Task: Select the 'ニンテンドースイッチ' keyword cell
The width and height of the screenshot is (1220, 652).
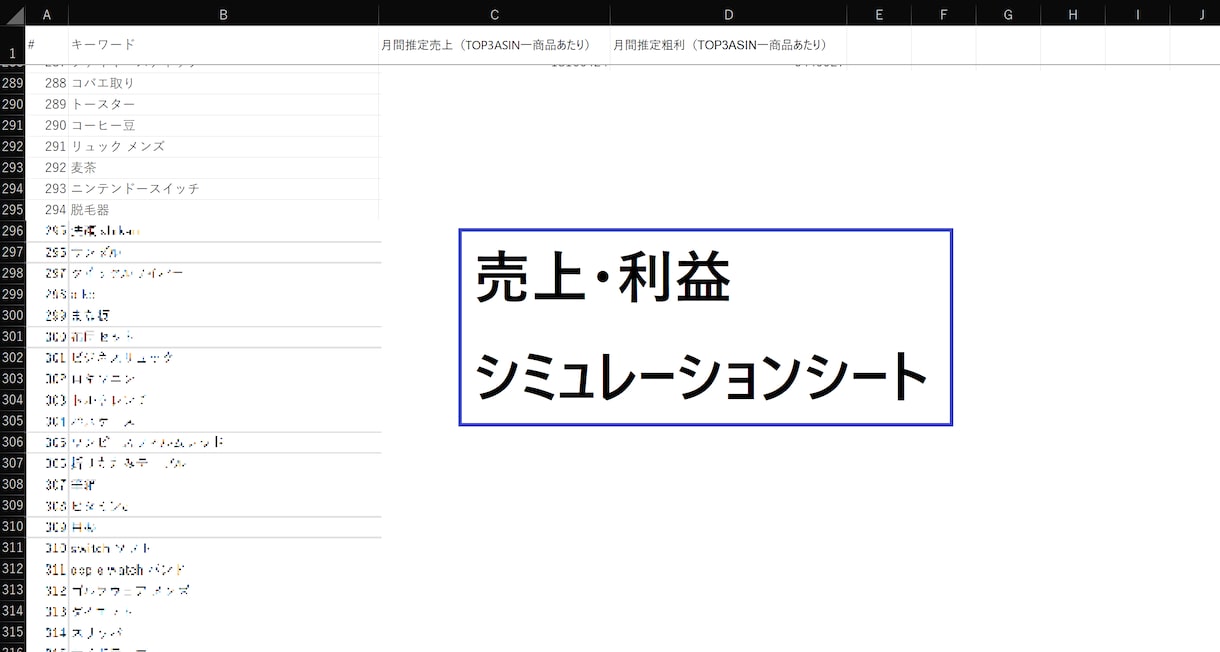Action: (x=223, y=188)
